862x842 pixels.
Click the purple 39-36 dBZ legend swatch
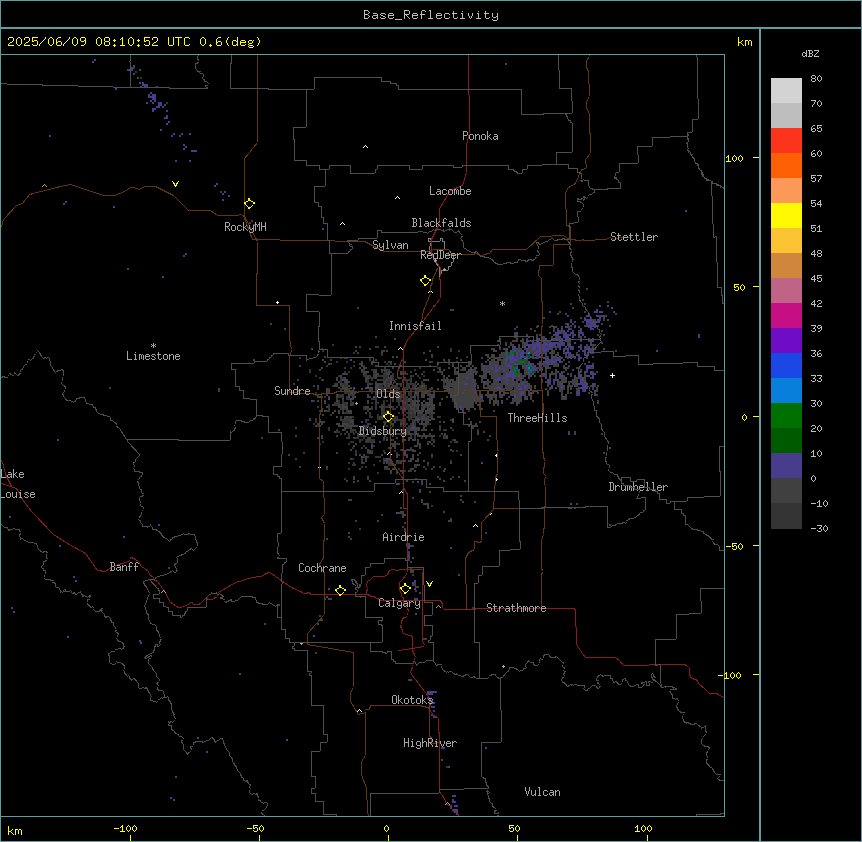click(786, 340)
